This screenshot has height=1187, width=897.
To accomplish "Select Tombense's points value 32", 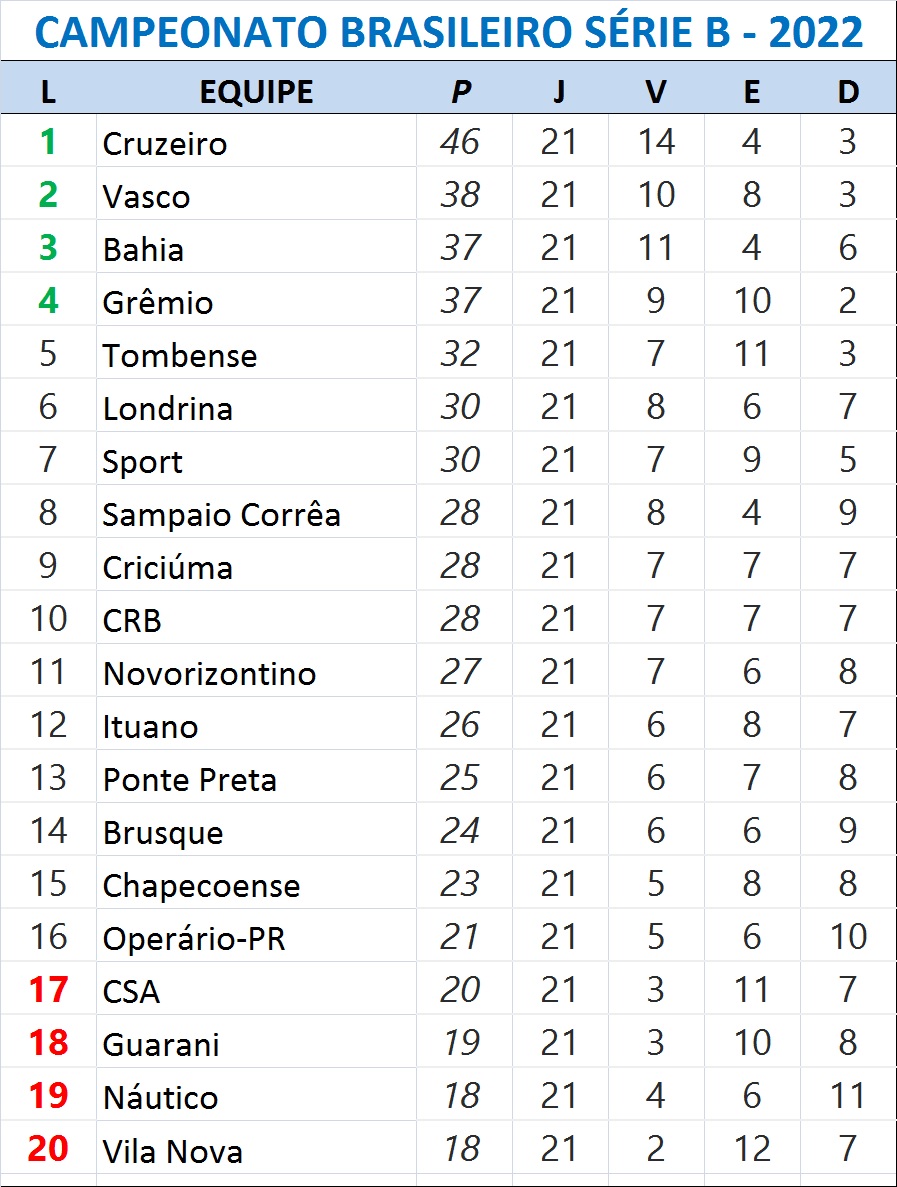I will pos(460,354).
